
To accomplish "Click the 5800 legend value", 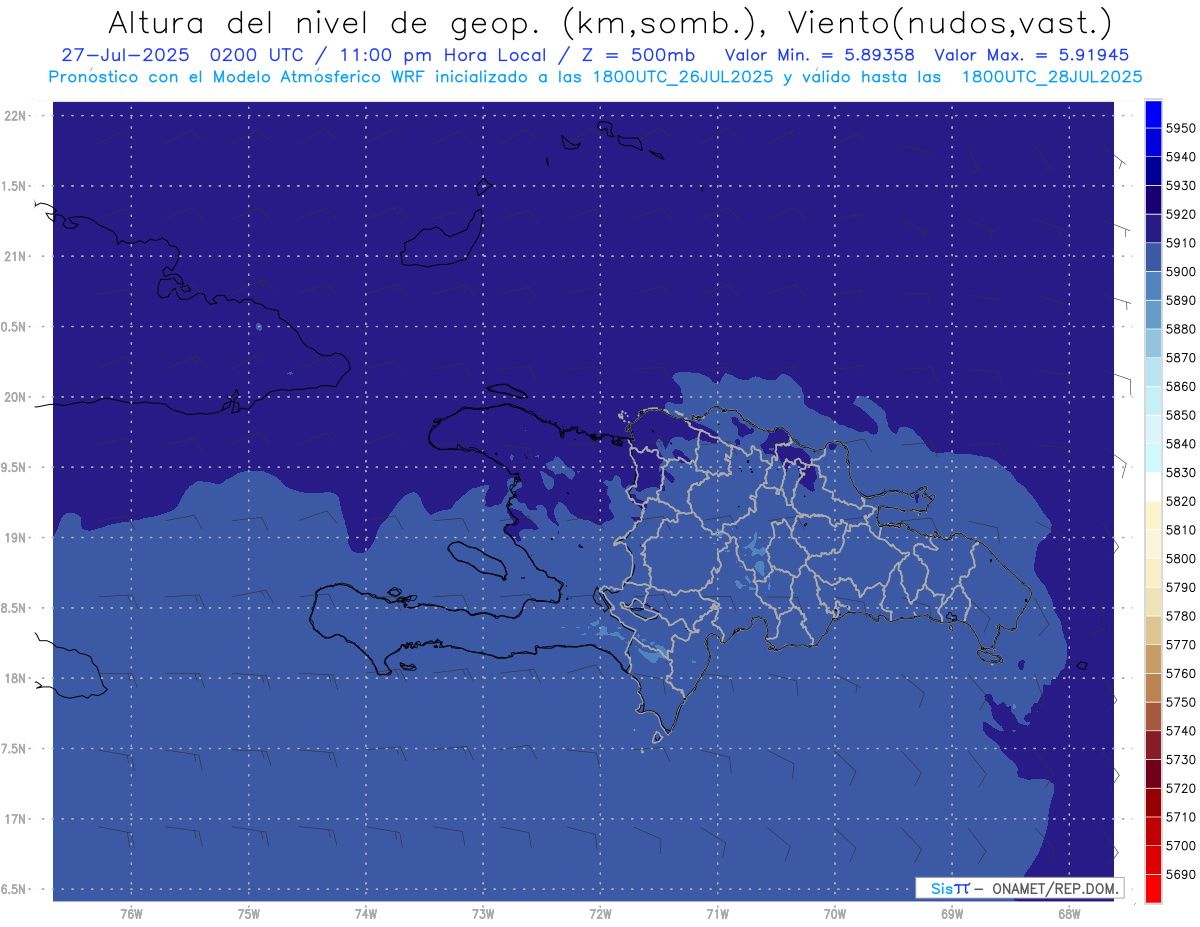I will coord(1180,558).
